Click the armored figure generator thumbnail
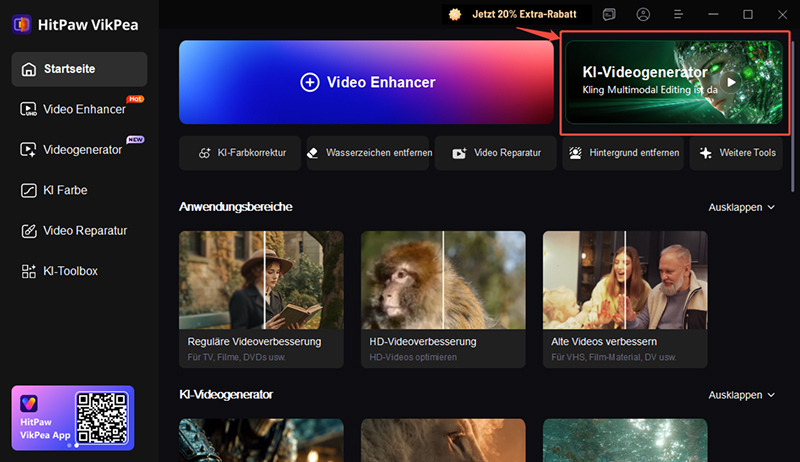Viewport: 800px width, 462px height. pyautogui.click(x=261, y=440)
